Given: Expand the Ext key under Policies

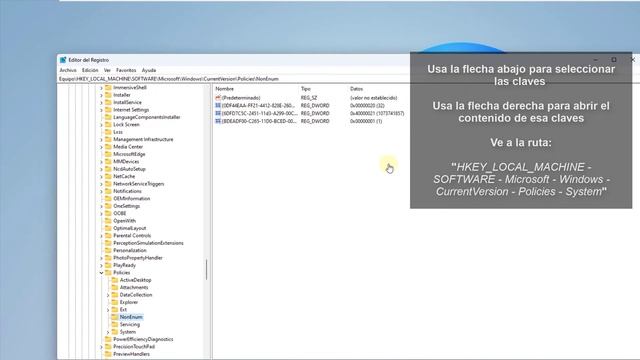Looking at the screenshot, I should click(108, 309).
